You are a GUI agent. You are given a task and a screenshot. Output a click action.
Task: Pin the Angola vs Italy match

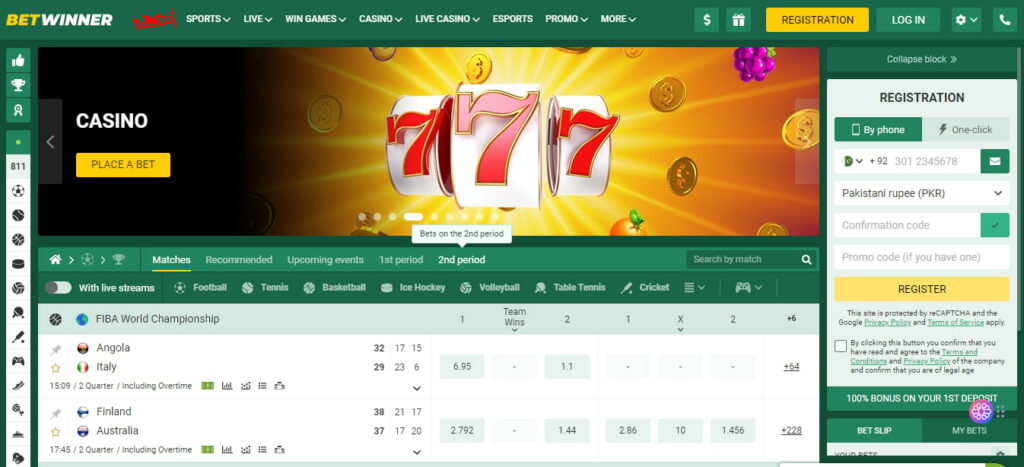[56, 349]
